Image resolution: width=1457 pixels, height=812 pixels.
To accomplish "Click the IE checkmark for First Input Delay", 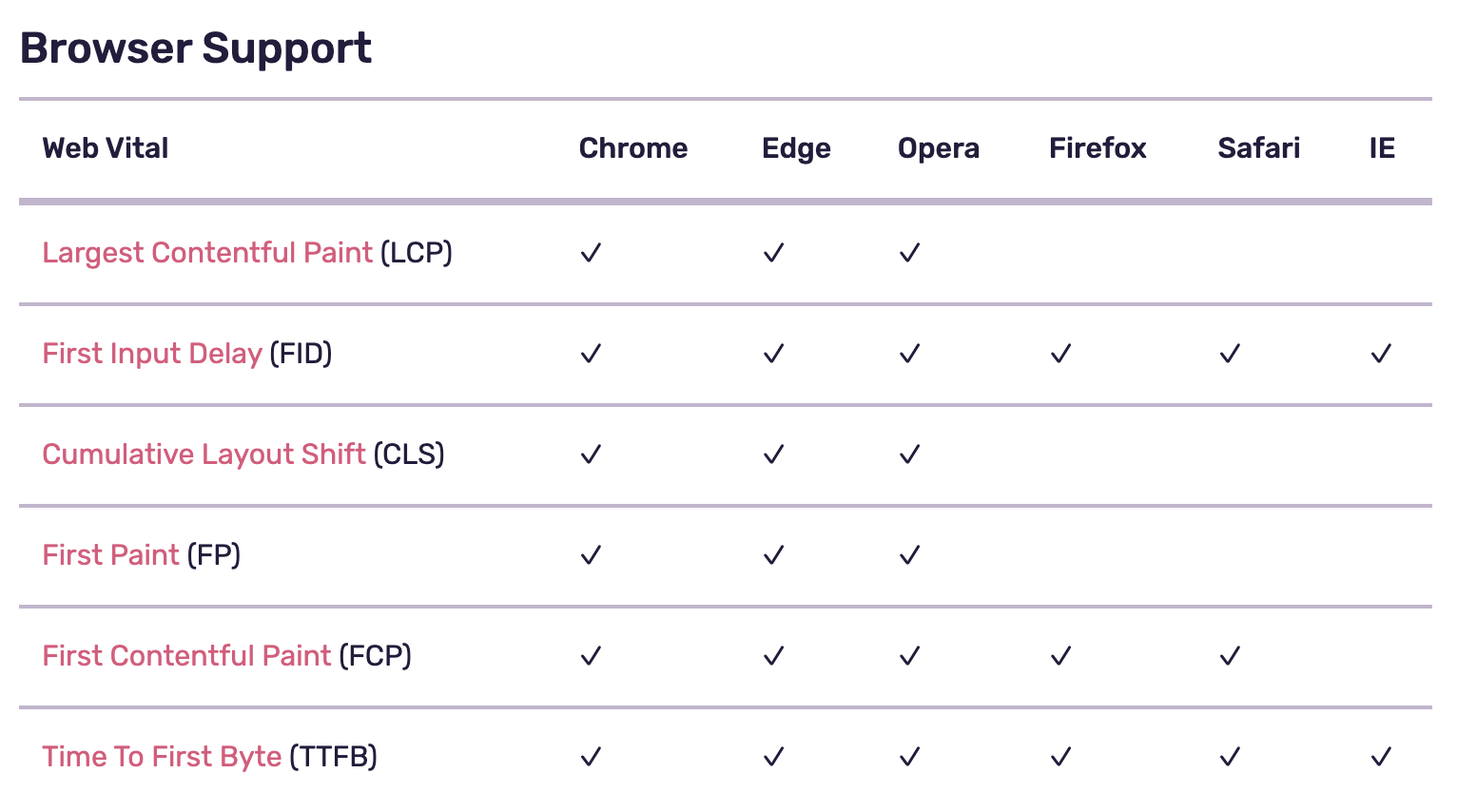I will click(x=1381, y=354).
